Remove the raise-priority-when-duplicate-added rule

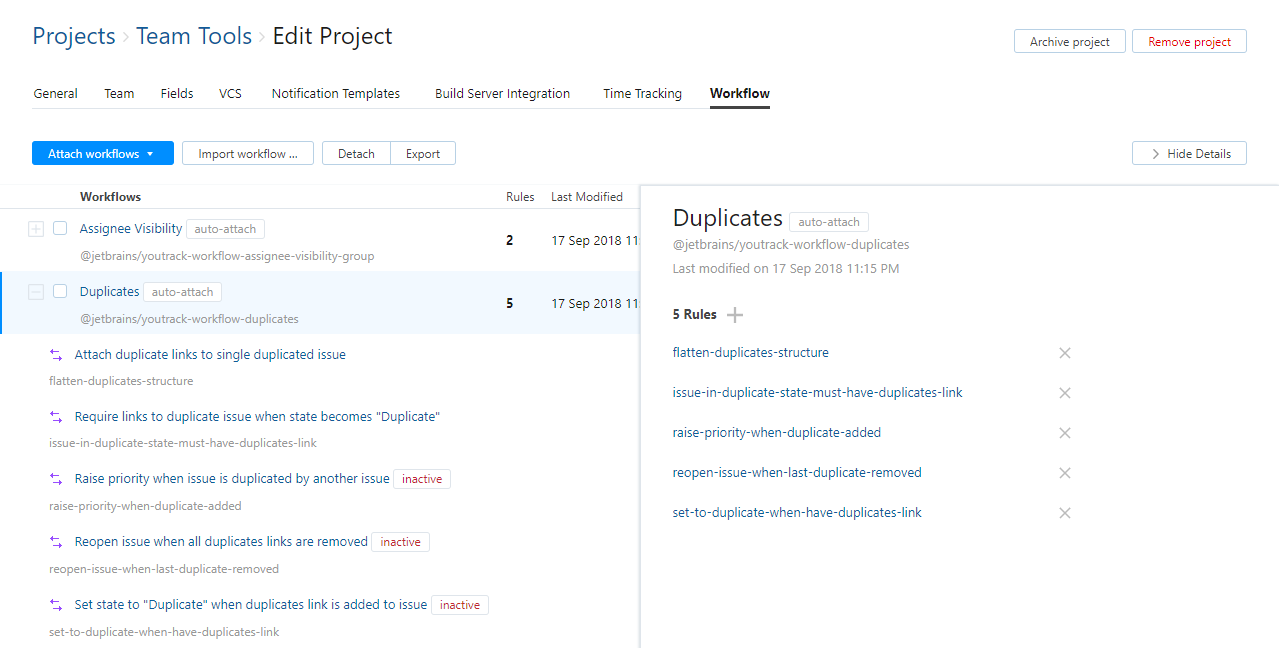[1065, 433]
